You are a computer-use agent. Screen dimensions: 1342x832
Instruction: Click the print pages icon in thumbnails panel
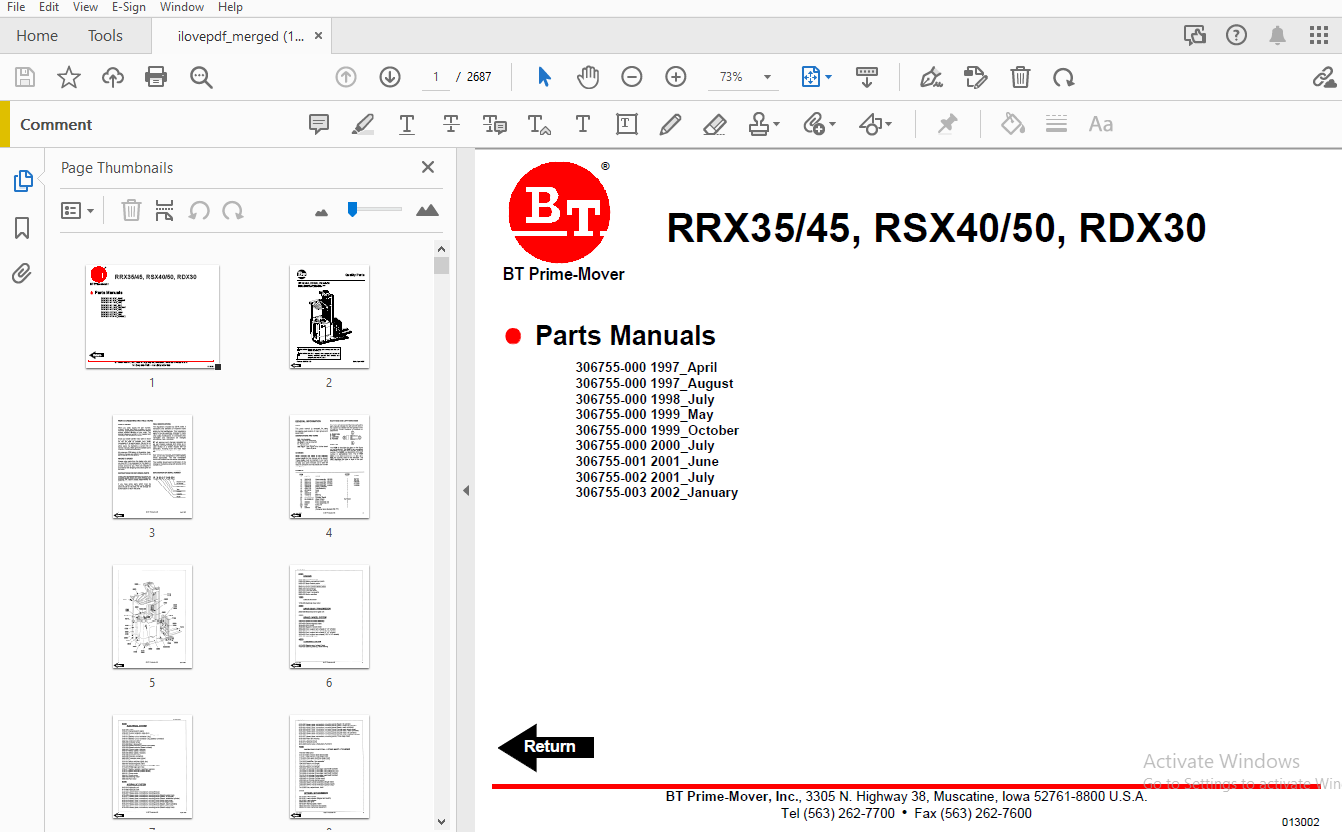click(x=165, y=211)
